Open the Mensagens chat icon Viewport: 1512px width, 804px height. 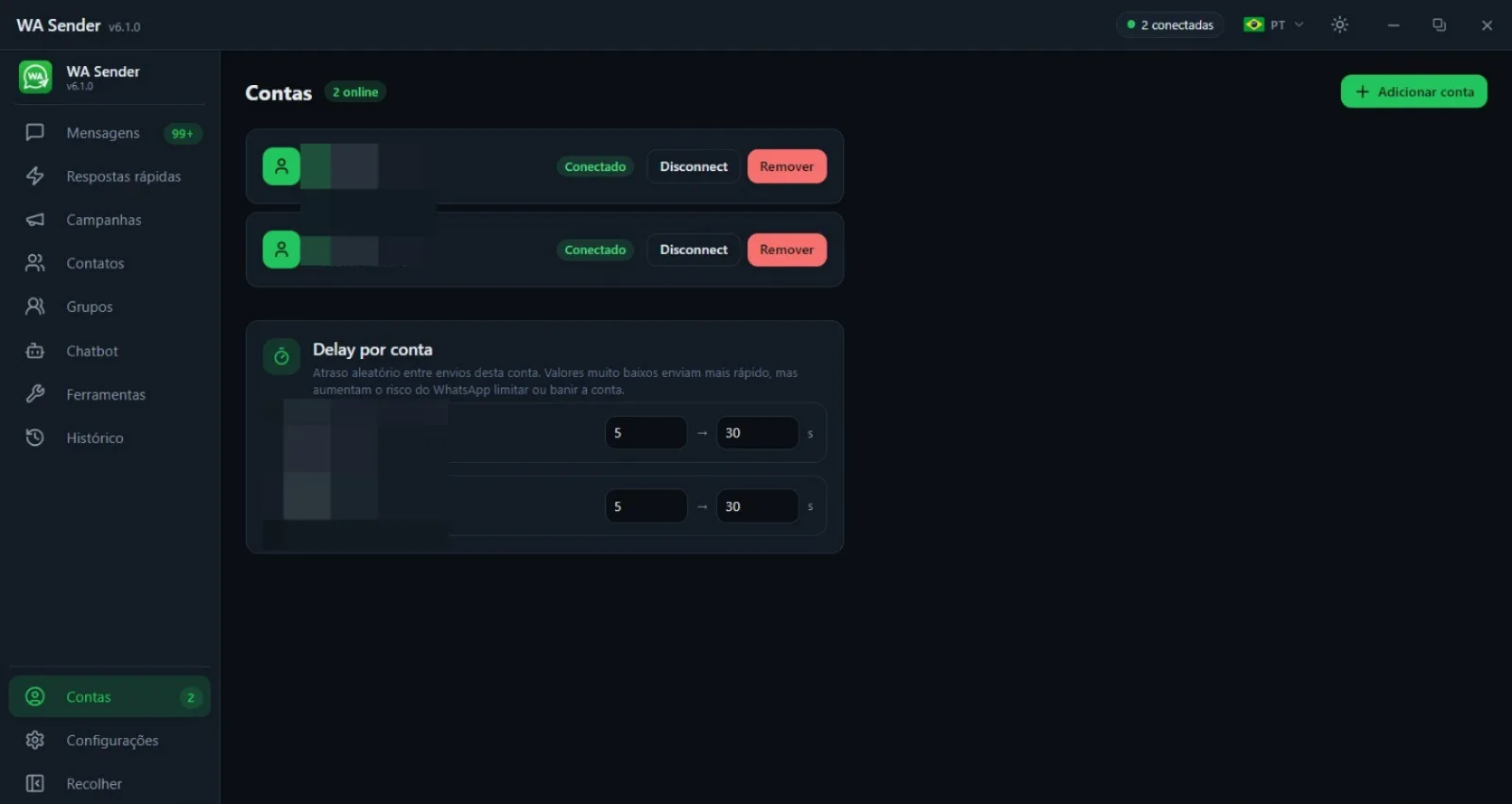pos(35,132)
